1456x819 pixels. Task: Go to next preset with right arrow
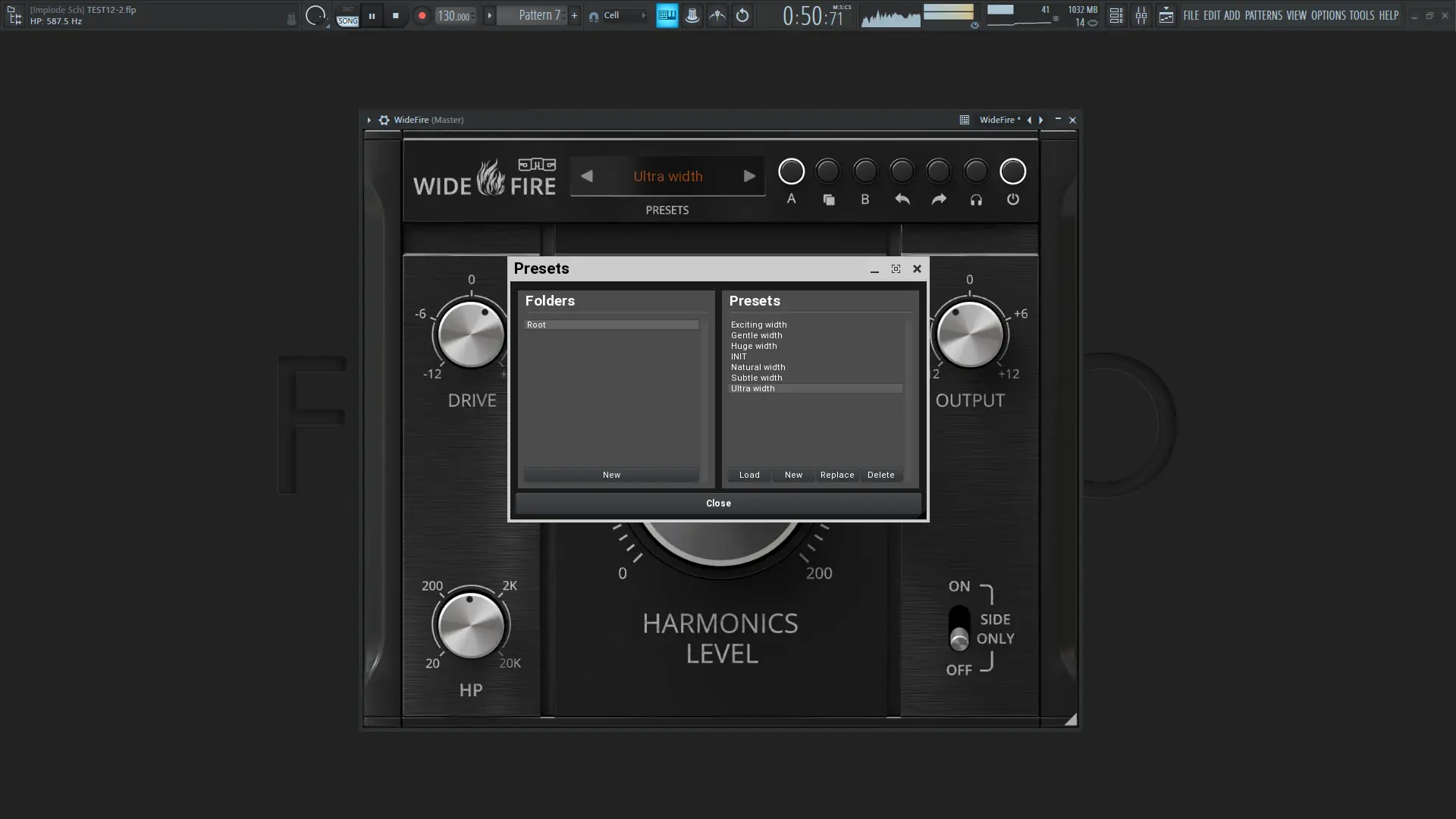click(749, 176)
